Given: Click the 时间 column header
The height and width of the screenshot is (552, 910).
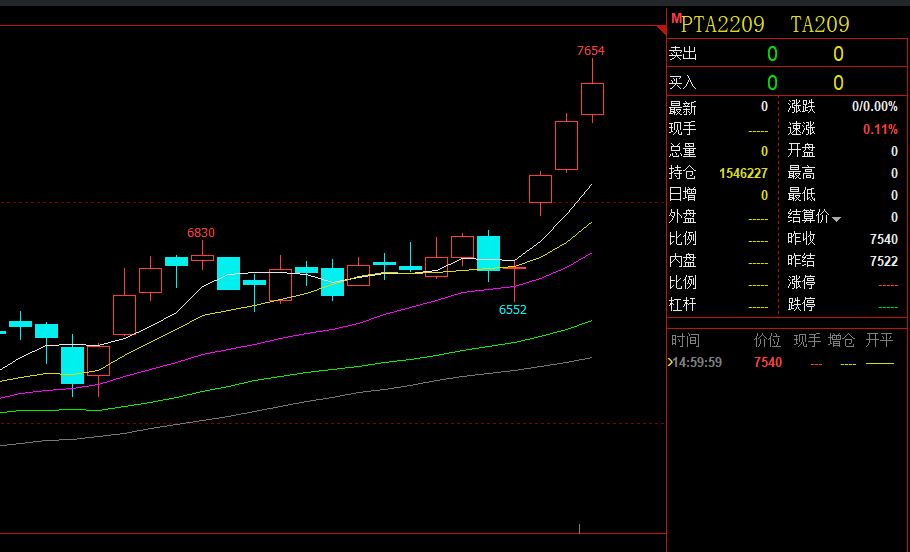Looking at the screenshot, I should (685, 341).
